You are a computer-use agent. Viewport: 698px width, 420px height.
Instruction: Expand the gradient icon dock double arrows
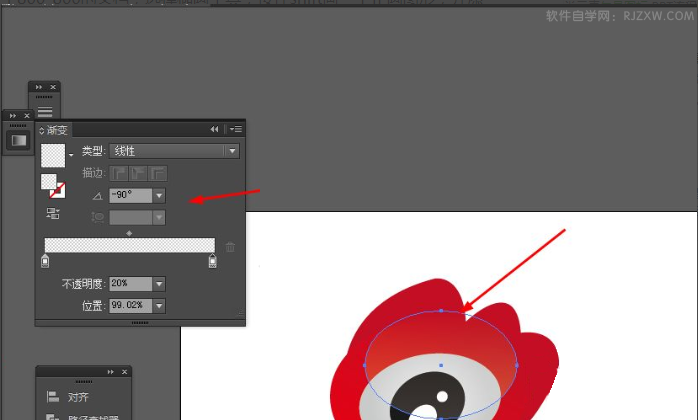point(13,116)
